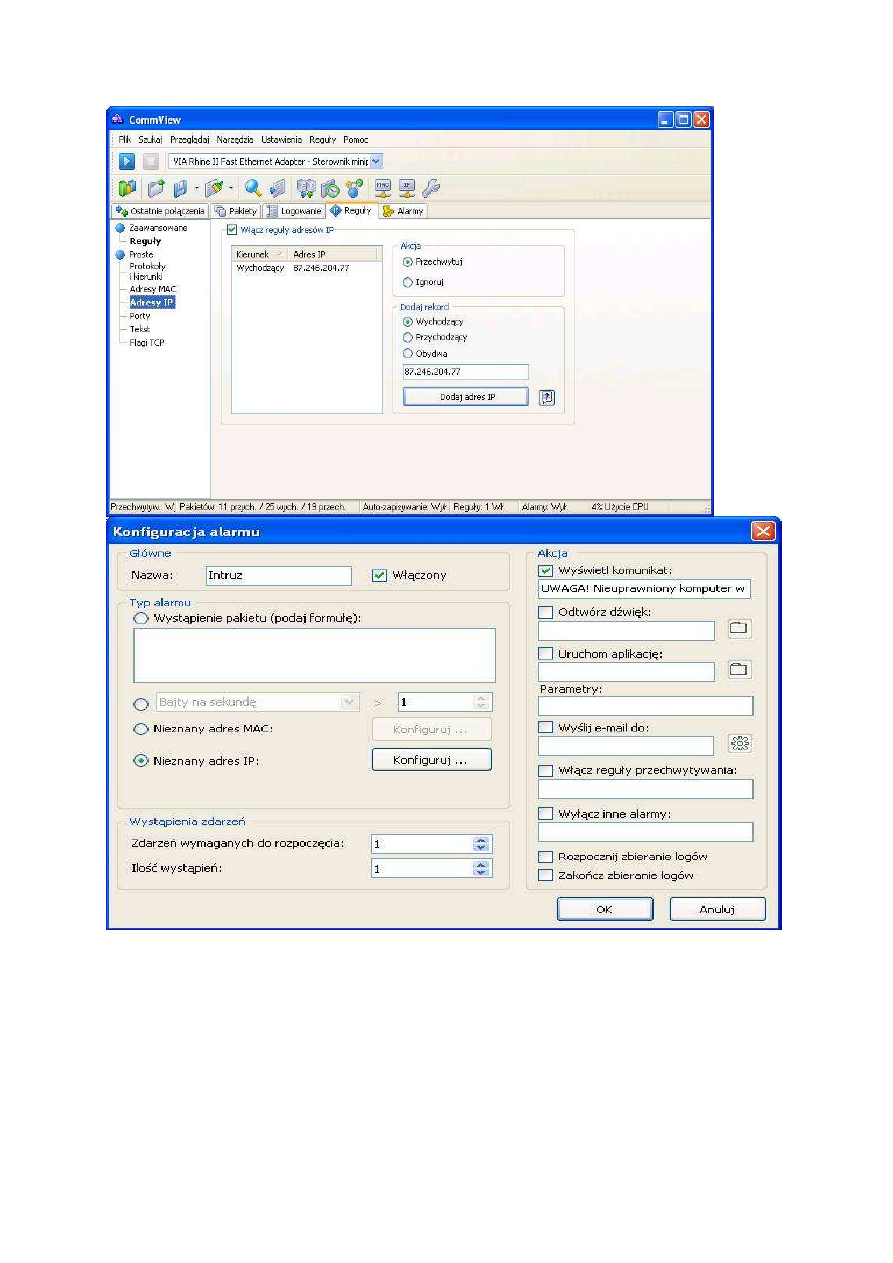Open the Narzędzia menu
Viewport: 893px width, 1263px height.
coord(239,139)
